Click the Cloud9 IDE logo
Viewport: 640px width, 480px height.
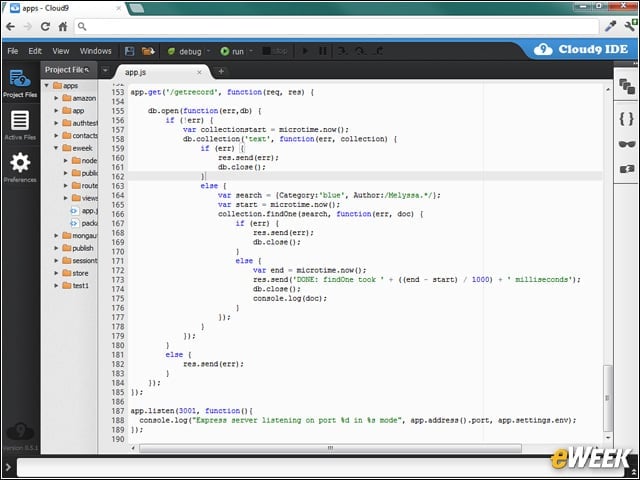581,49
